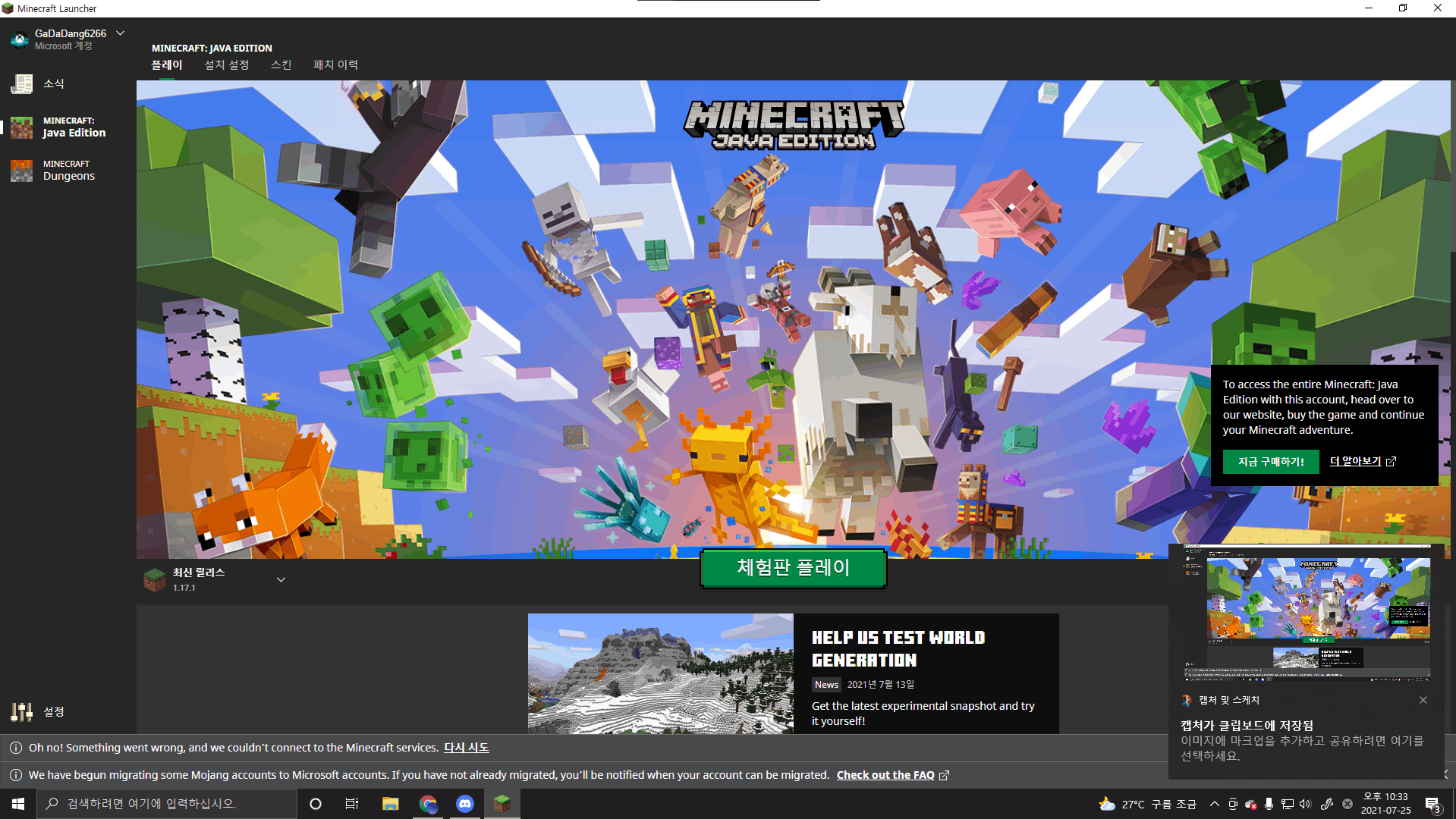
Task: Click the Meet Now camera tray icon
Action: tap(1233, 804)
